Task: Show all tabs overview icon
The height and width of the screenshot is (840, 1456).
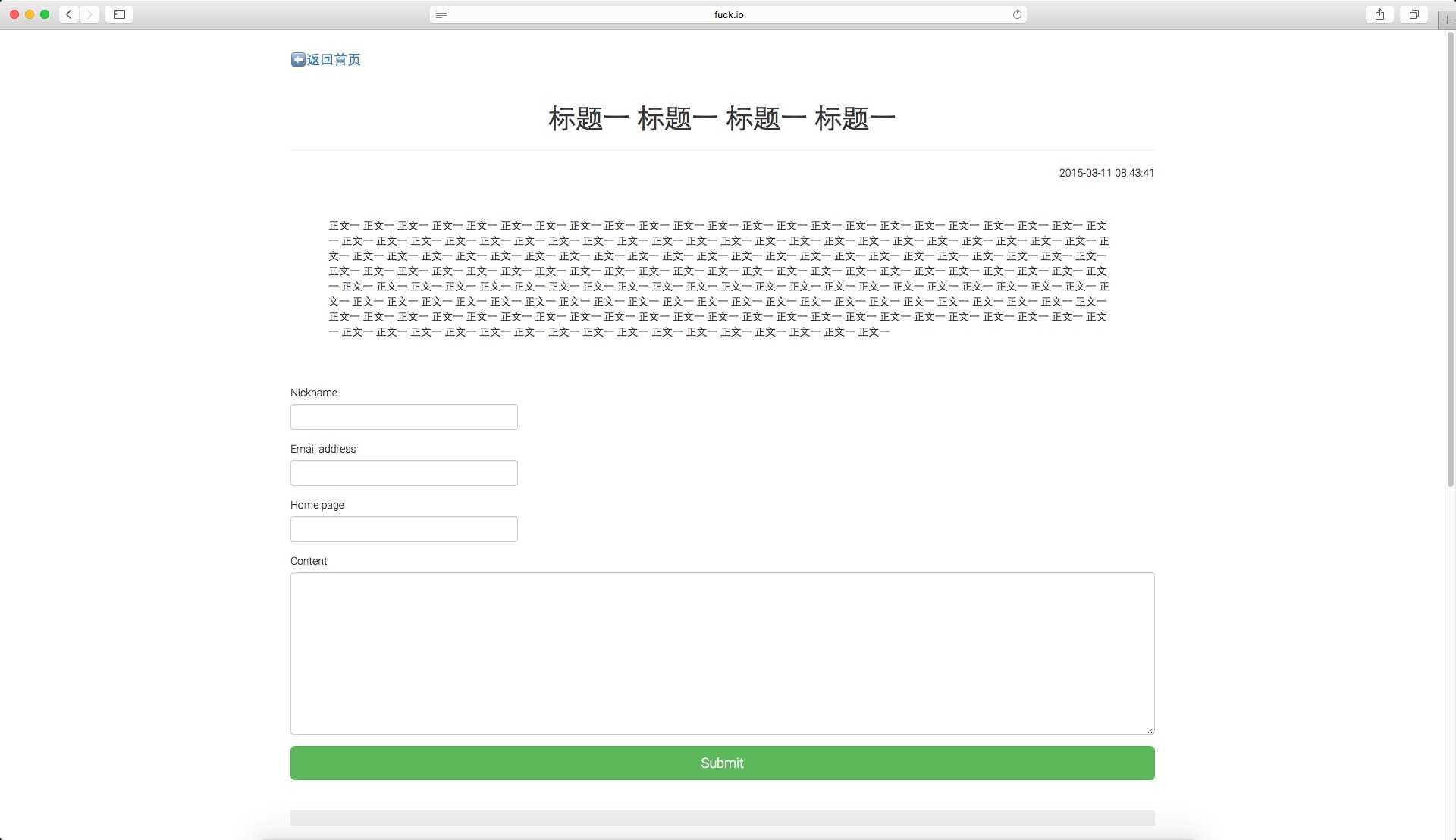Action: [1414, 14]
